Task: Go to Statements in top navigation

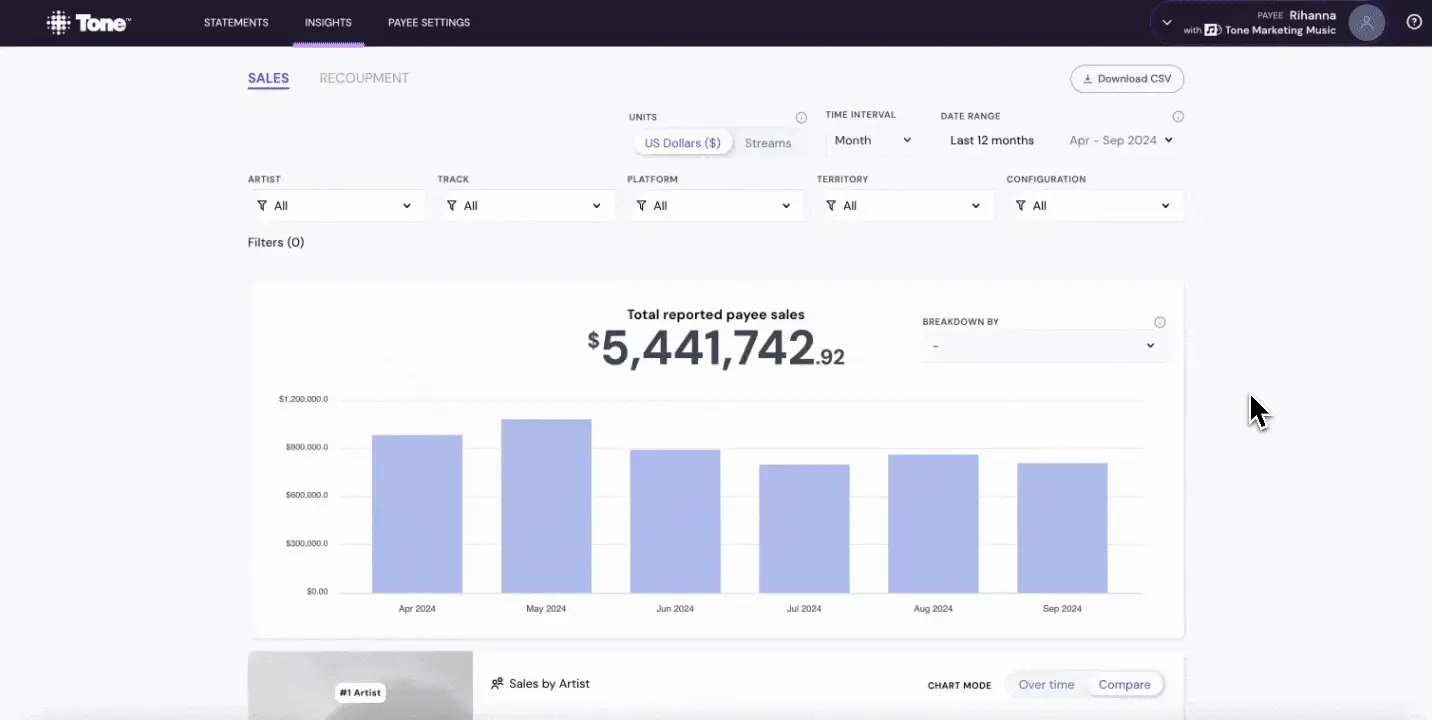Action: point(236,23)
